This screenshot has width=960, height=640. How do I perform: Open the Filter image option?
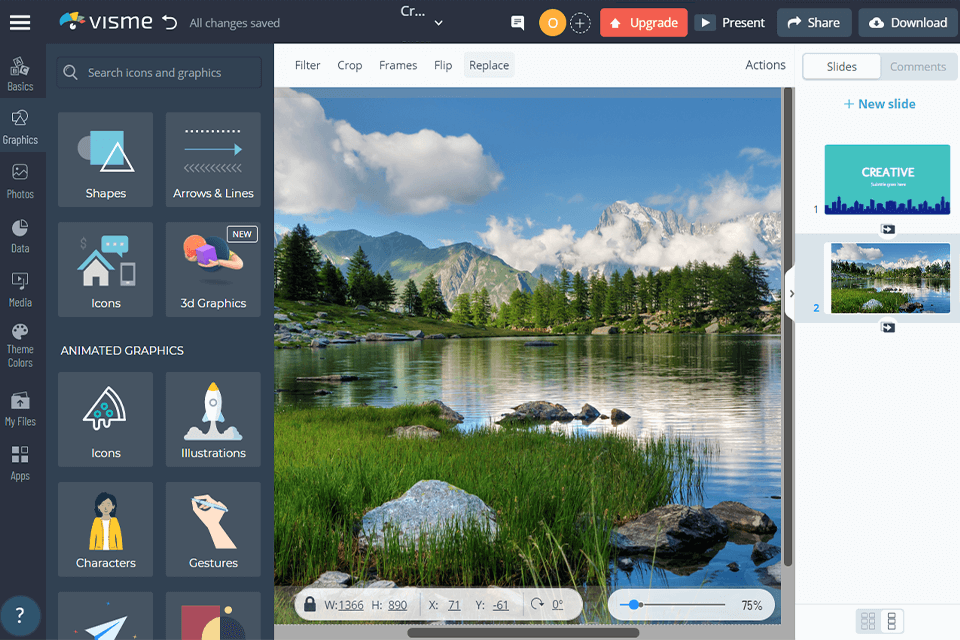click(x=307, y=65)
